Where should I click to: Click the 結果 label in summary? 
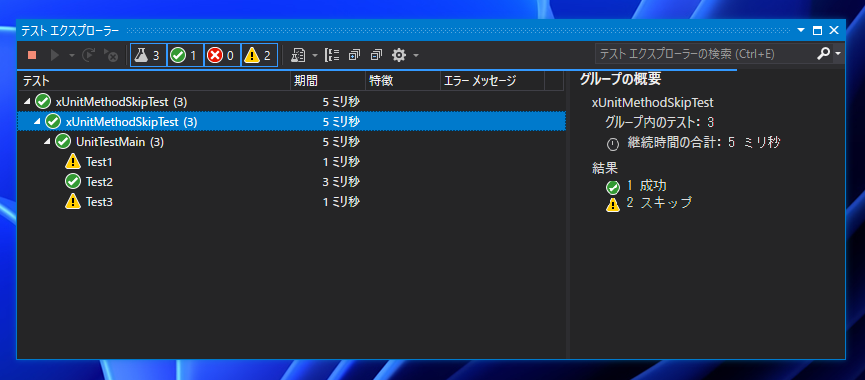click(x=605, y=168)
